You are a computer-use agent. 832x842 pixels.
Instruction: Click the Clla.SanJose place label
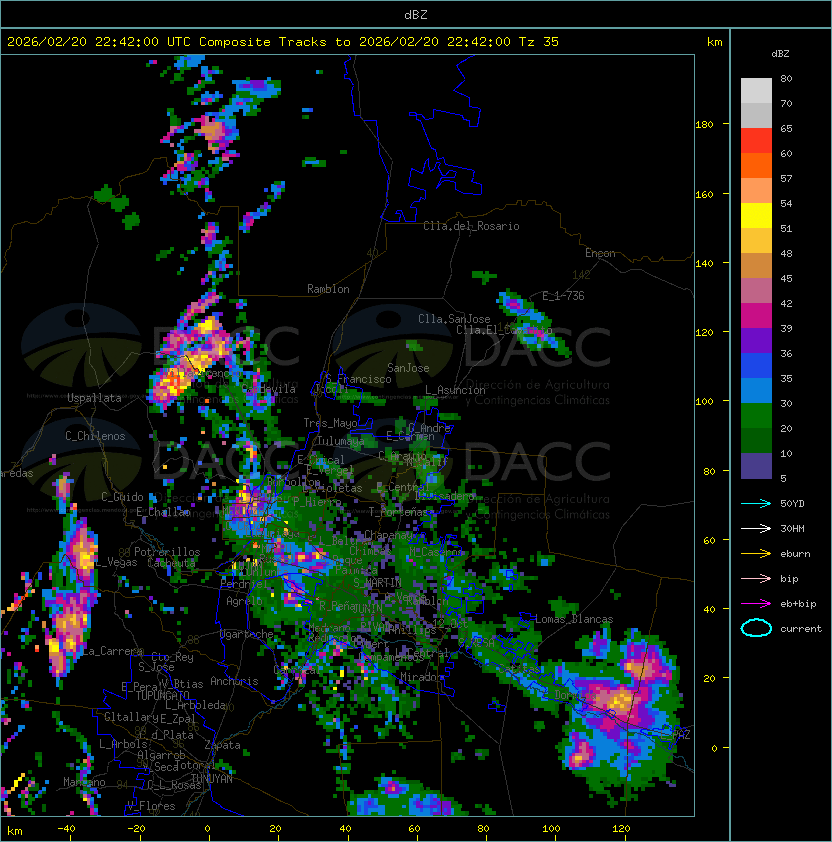[x=454, y=319]
